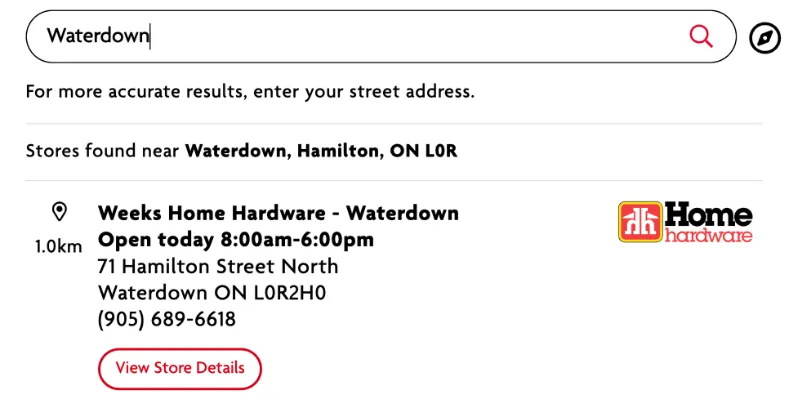
Task: Click the red square house emblem in logo
Action: [638, 222]
